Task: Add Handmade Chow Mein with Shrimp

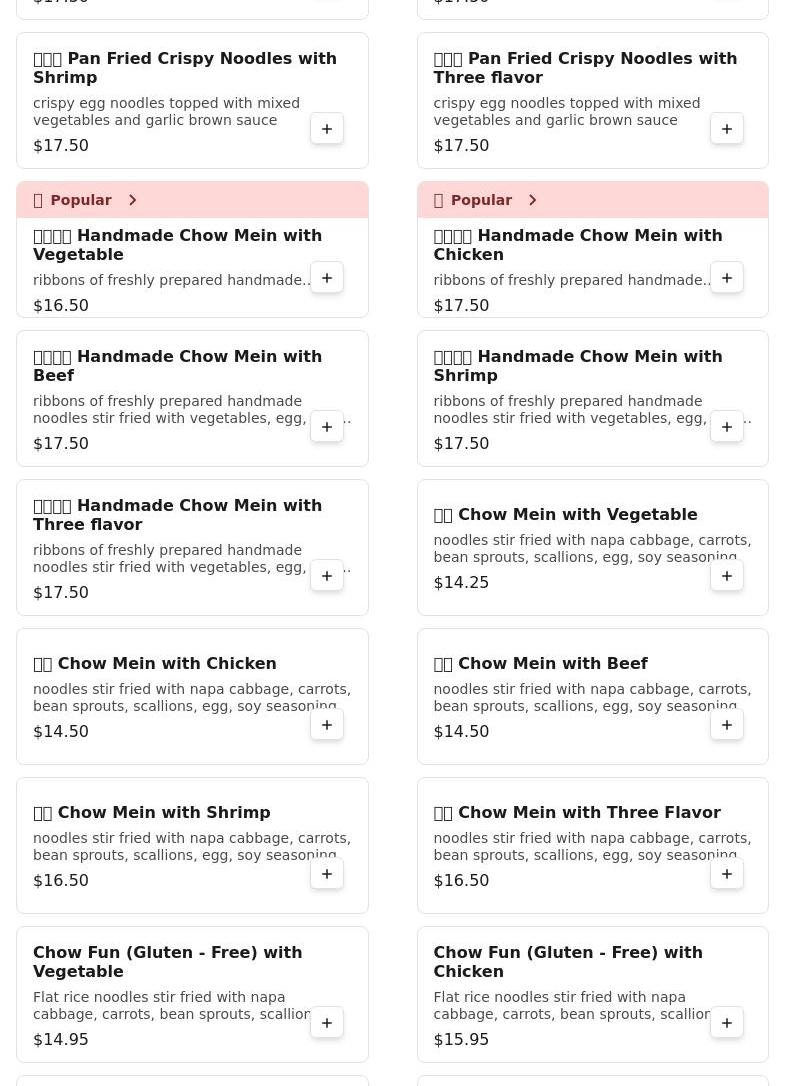Action: pos(727,427)
